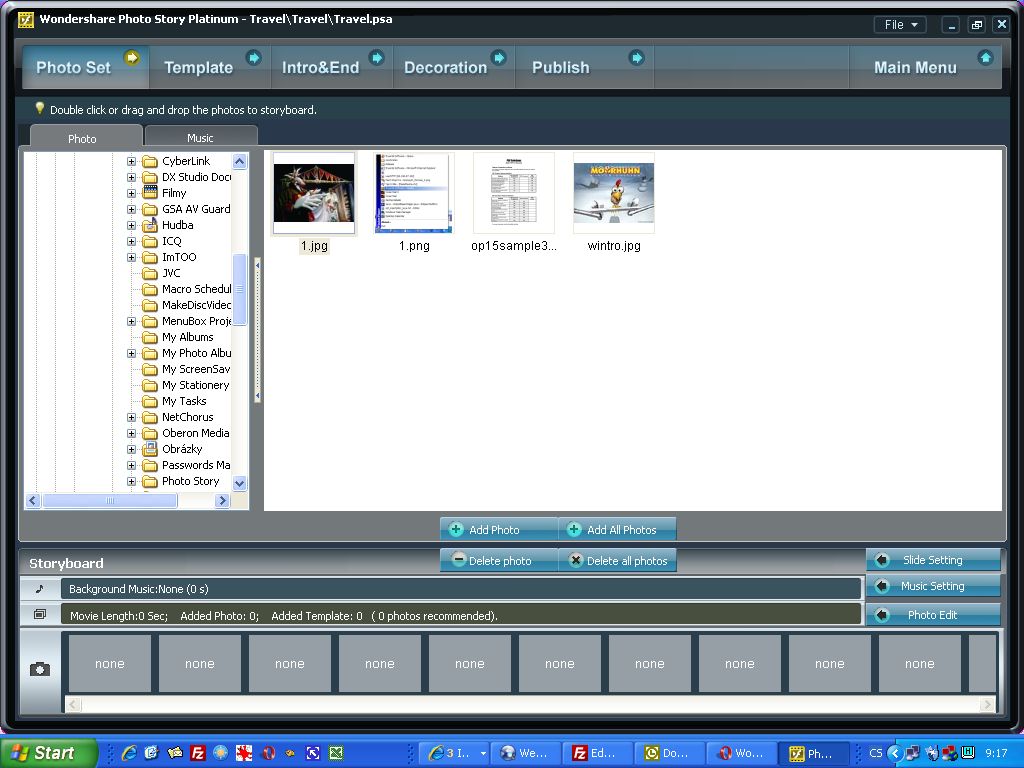Open the Windows Start menu

coord(48,753)
